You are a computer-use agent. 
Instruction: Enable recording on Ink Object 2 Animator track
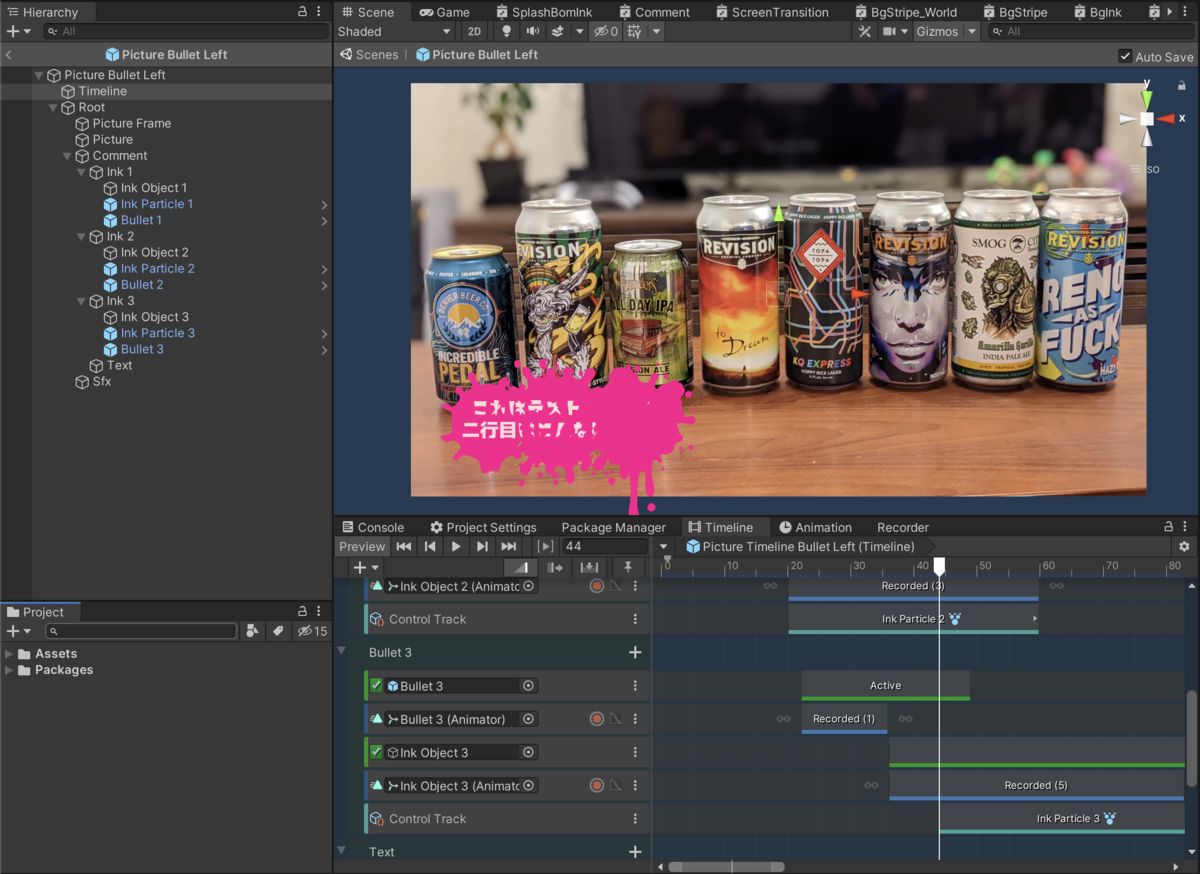[x=597, y=586]
